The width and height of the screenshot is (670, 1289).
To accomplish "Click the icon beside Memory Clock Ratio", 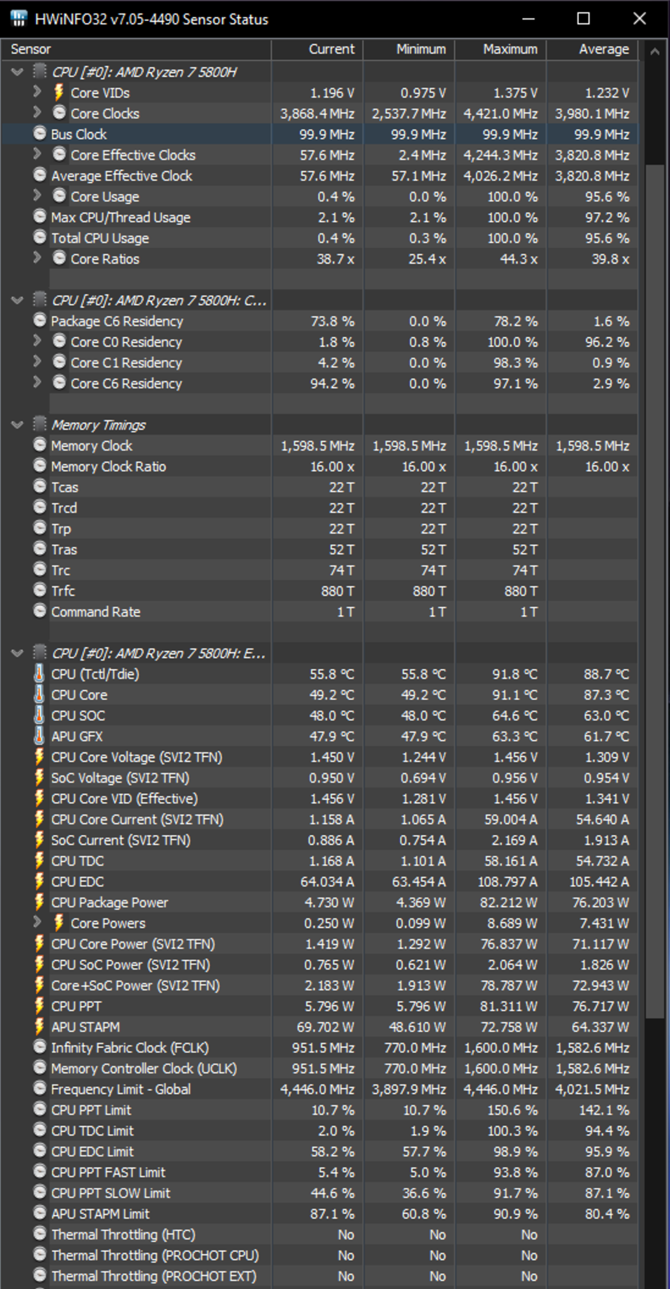I will 40,466.
